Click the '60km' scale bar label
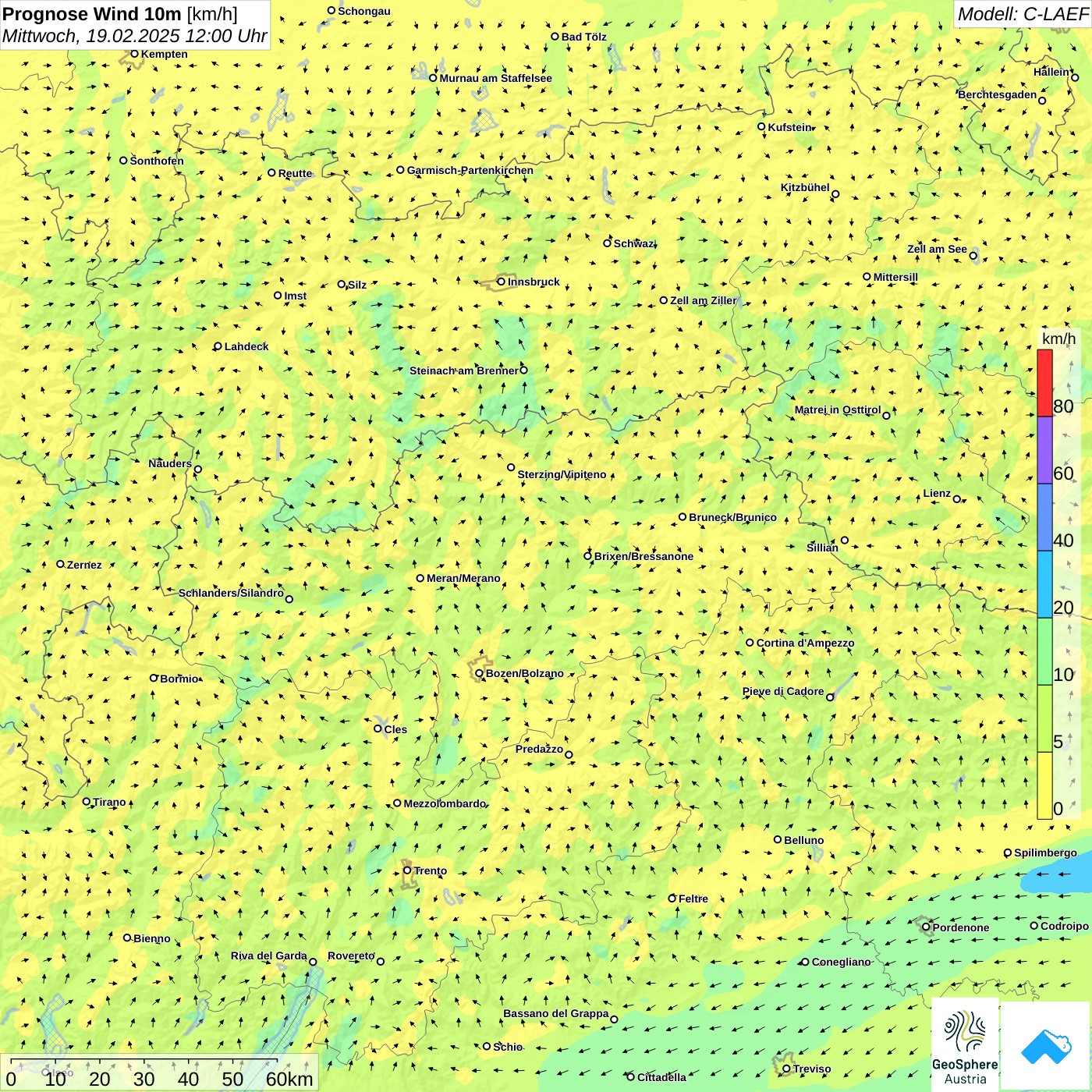This screenshot has width=1092, height=1092. 289,1079
